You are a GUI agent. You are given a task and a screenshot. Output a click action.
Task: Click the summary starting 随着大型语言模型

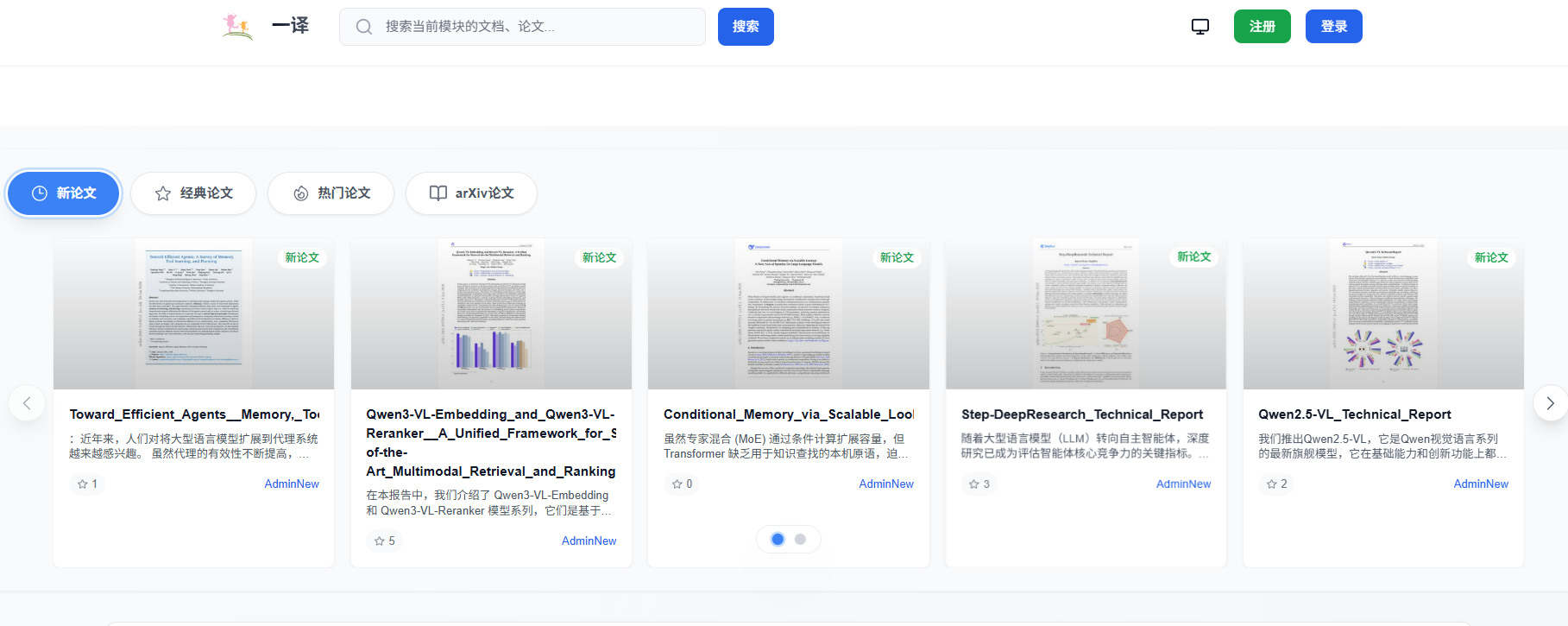point(1085,446)
